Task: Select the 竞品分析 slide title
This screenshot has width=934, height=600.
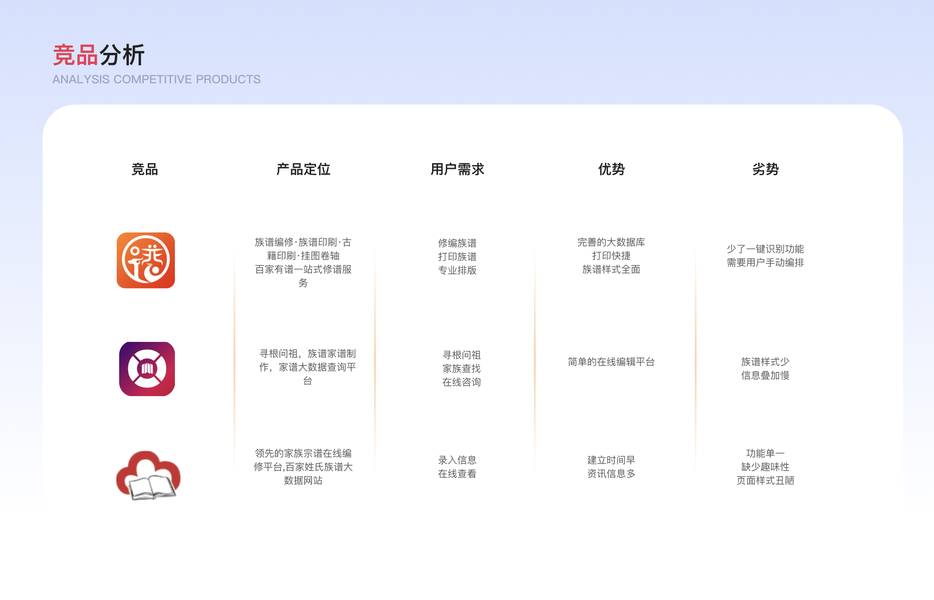Action: click(98, 55)
